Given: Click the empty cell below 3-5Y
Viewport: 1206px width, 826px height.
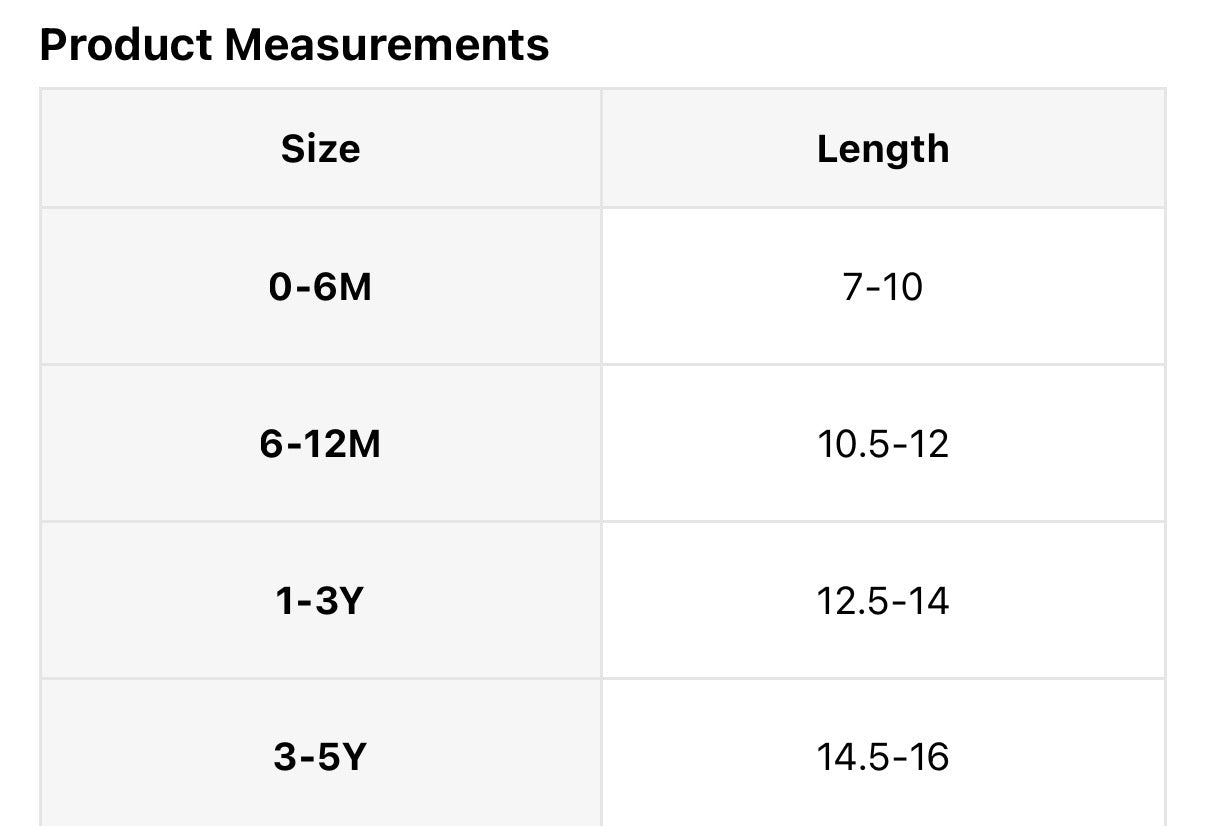Looking at the screenshot, I should 320,822.
